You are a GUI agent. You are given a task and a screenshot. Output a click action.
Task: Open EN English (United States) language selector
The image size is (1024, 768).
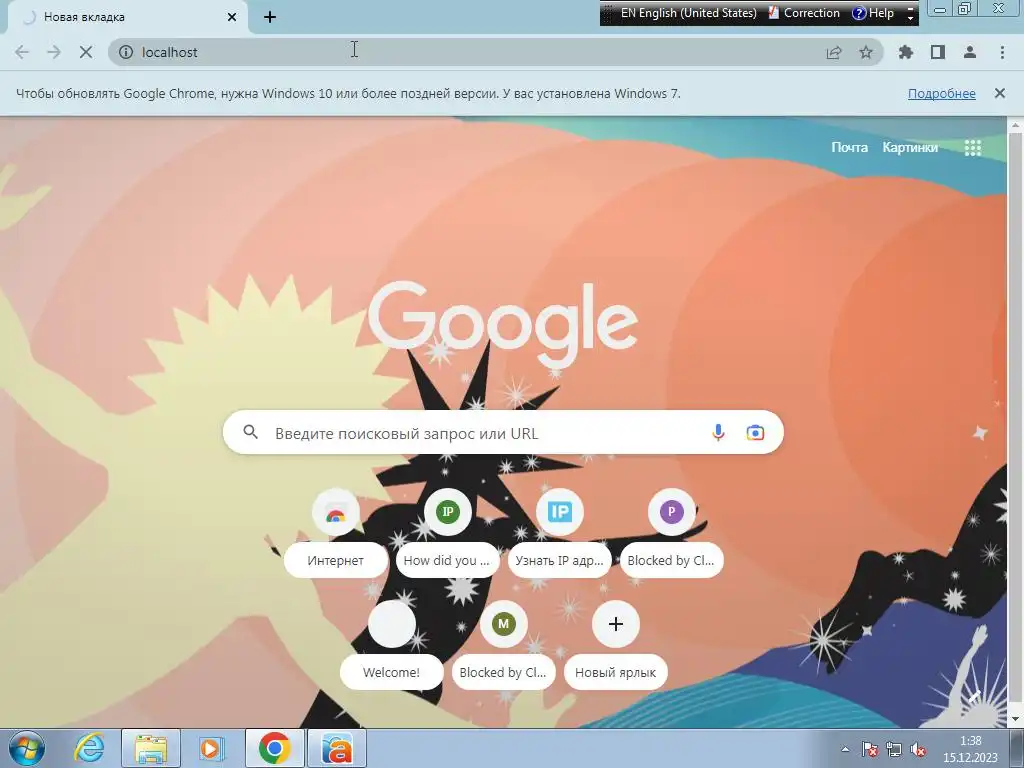[688, 13]
